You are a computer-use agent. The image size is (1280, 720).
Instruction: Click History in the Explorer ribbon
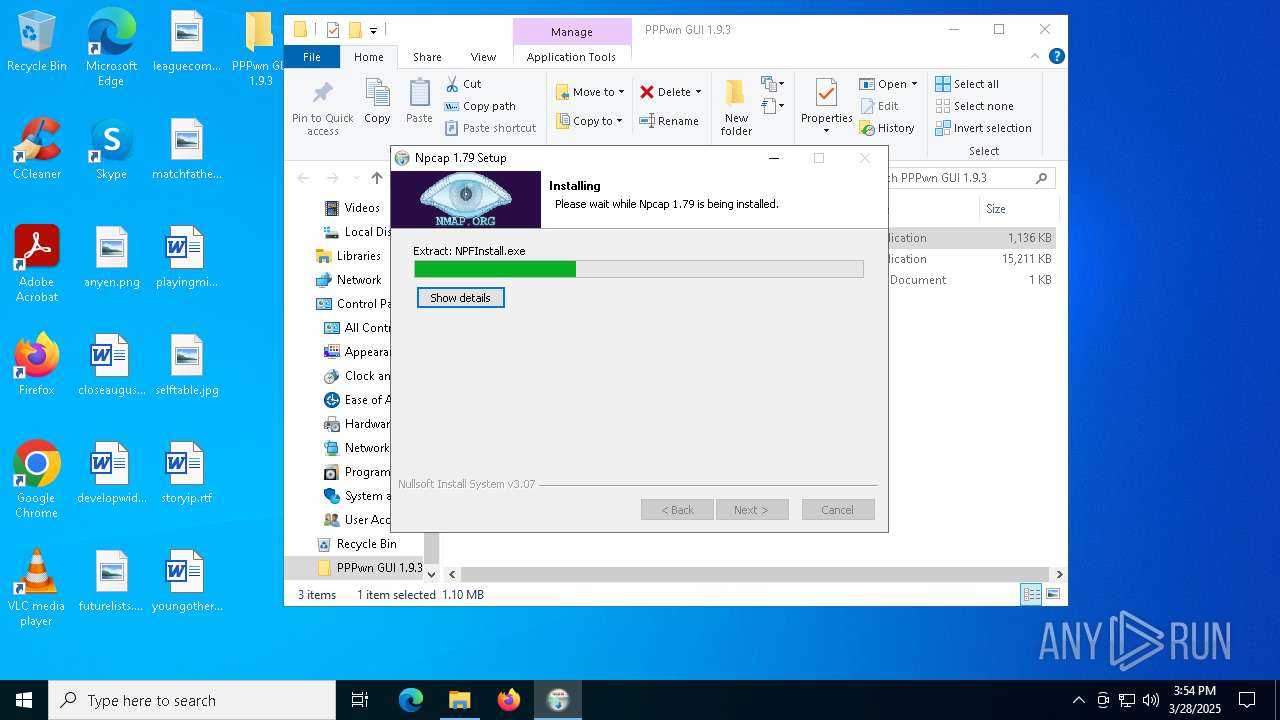887,128
